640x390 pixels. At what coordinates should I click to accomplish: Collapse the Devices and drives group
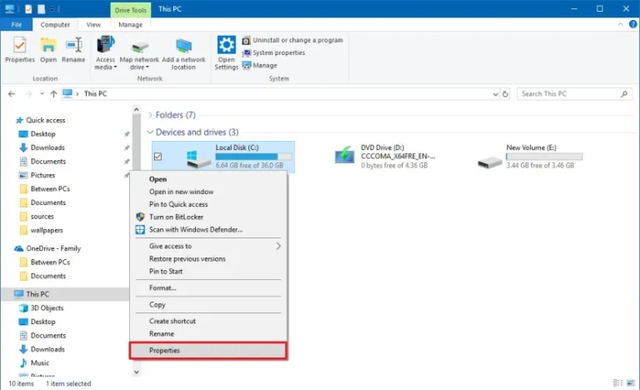point(150,132)
